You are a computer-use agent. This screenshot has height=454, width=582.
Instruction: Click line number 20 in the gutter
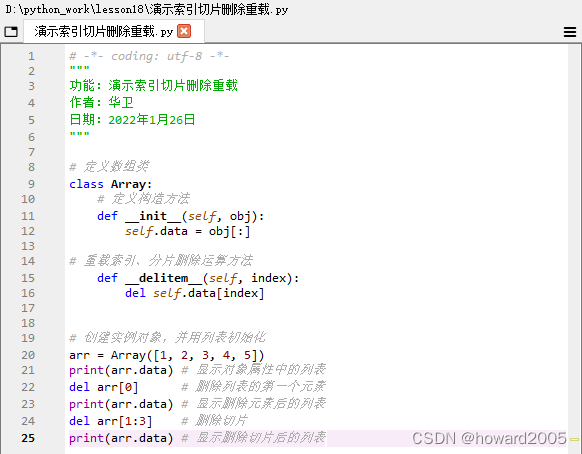[28, 355]
